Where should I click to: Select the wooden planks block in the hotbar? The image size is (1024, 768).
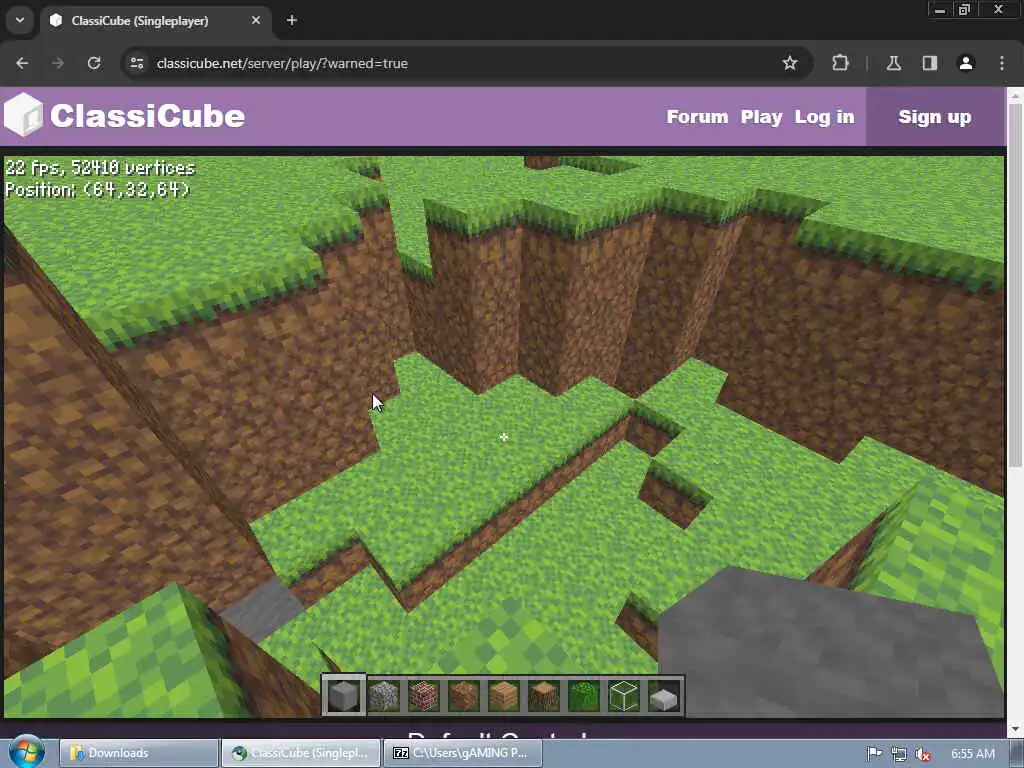[504, 696]
